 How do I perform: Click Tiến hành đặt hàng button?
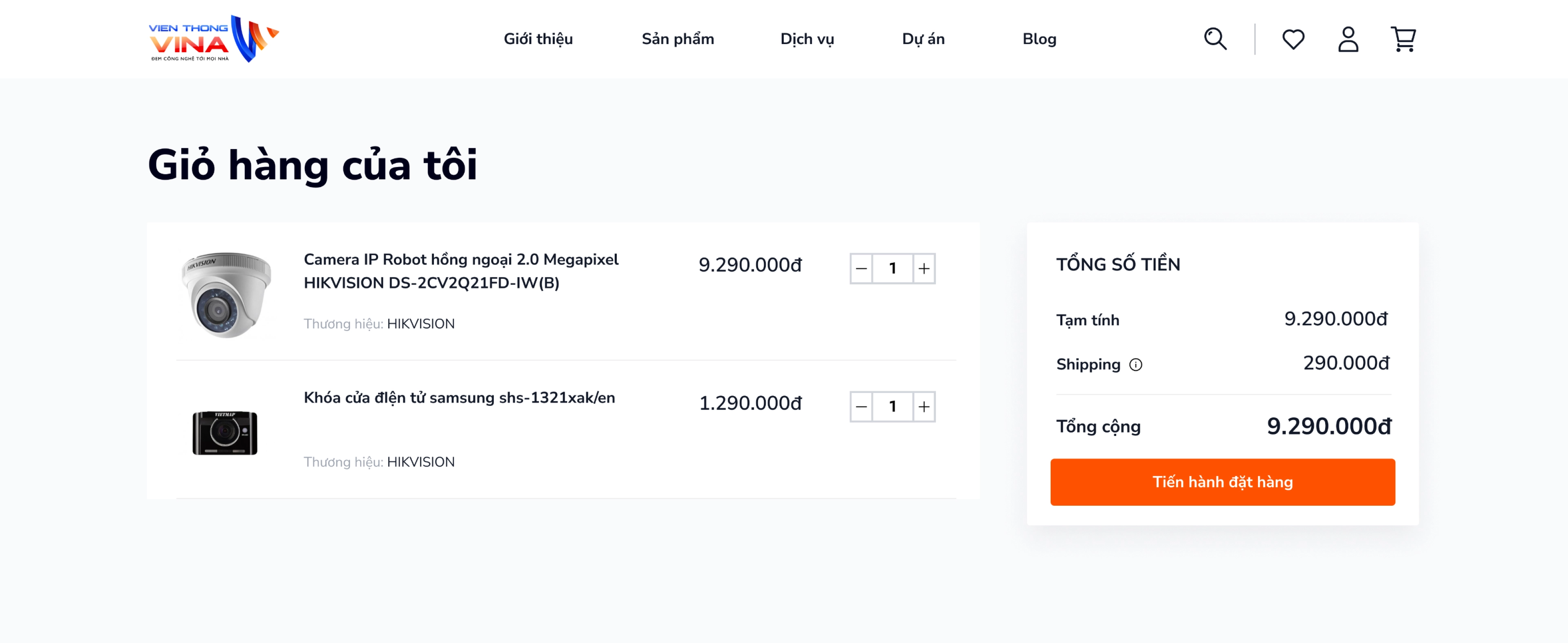coord(1222,482)
